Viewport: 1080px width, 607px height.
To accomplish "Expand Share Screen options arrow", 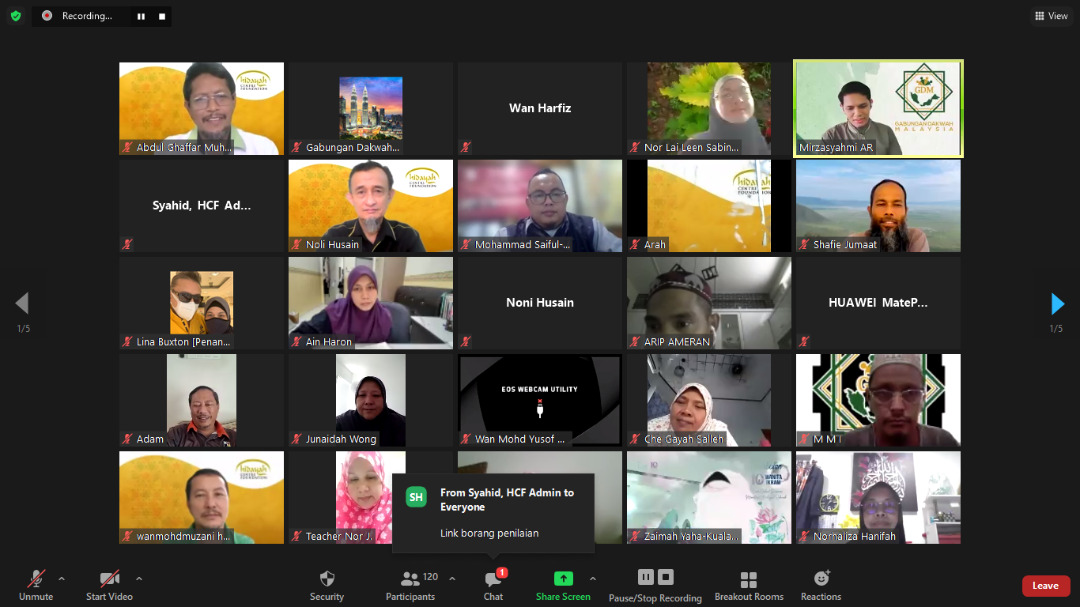I will [x=593, y=578].
